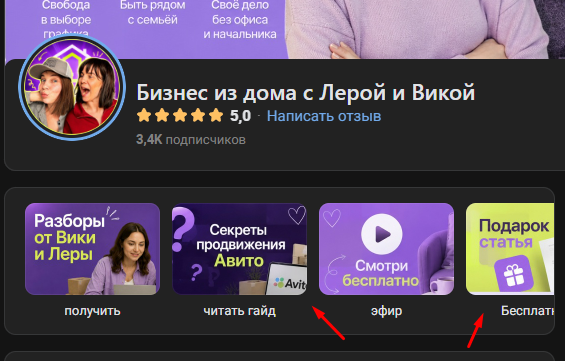This screenshot has height=361, width=565.
Task: Open the "Секреты продвижения Авито" card
Action: click(x=239, y=249)
